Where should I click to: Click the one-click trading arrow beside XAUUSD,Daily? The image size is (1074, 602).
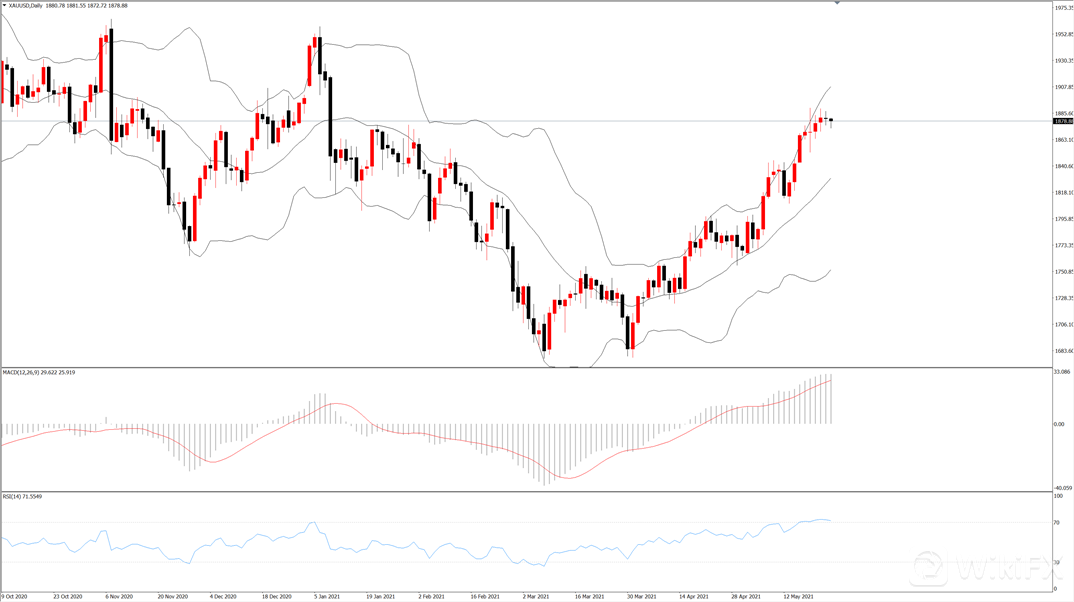(4, 6)
